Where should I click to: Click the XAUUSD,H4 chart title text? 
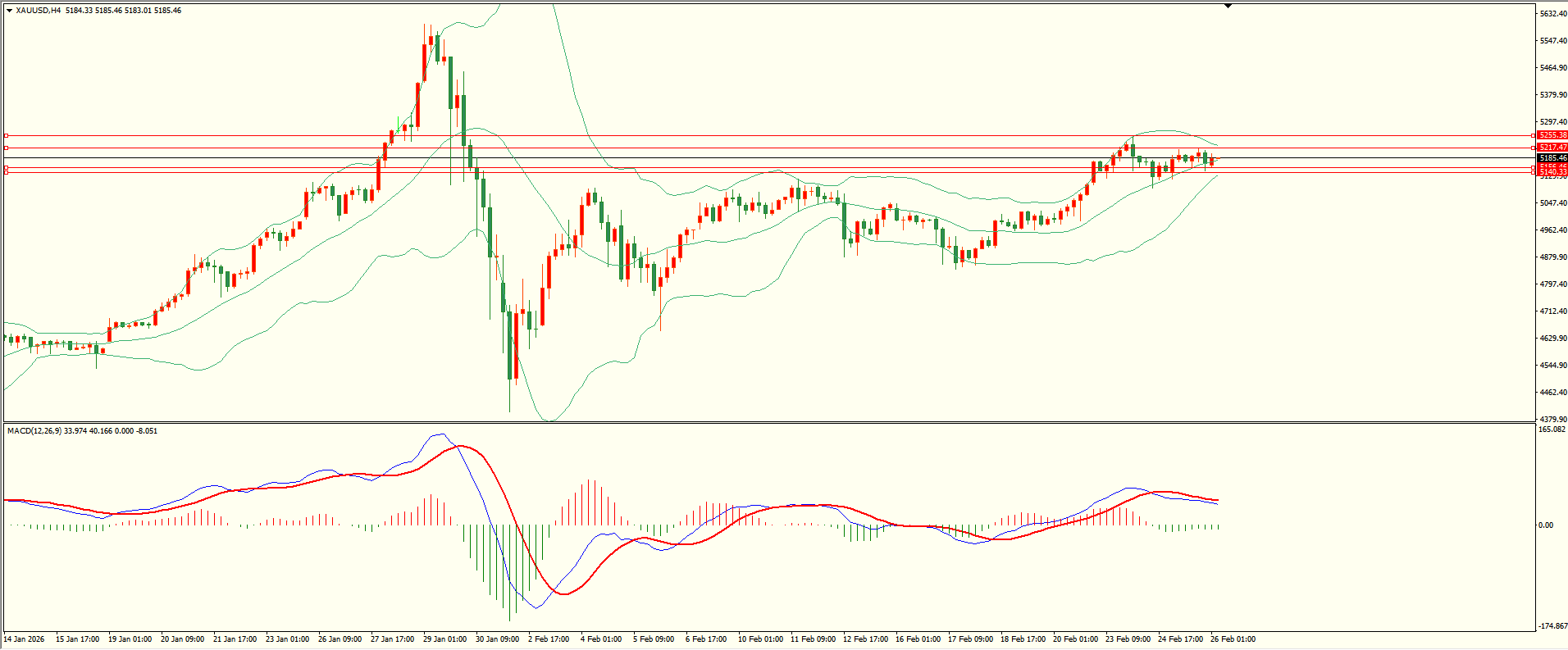point(39,11)
